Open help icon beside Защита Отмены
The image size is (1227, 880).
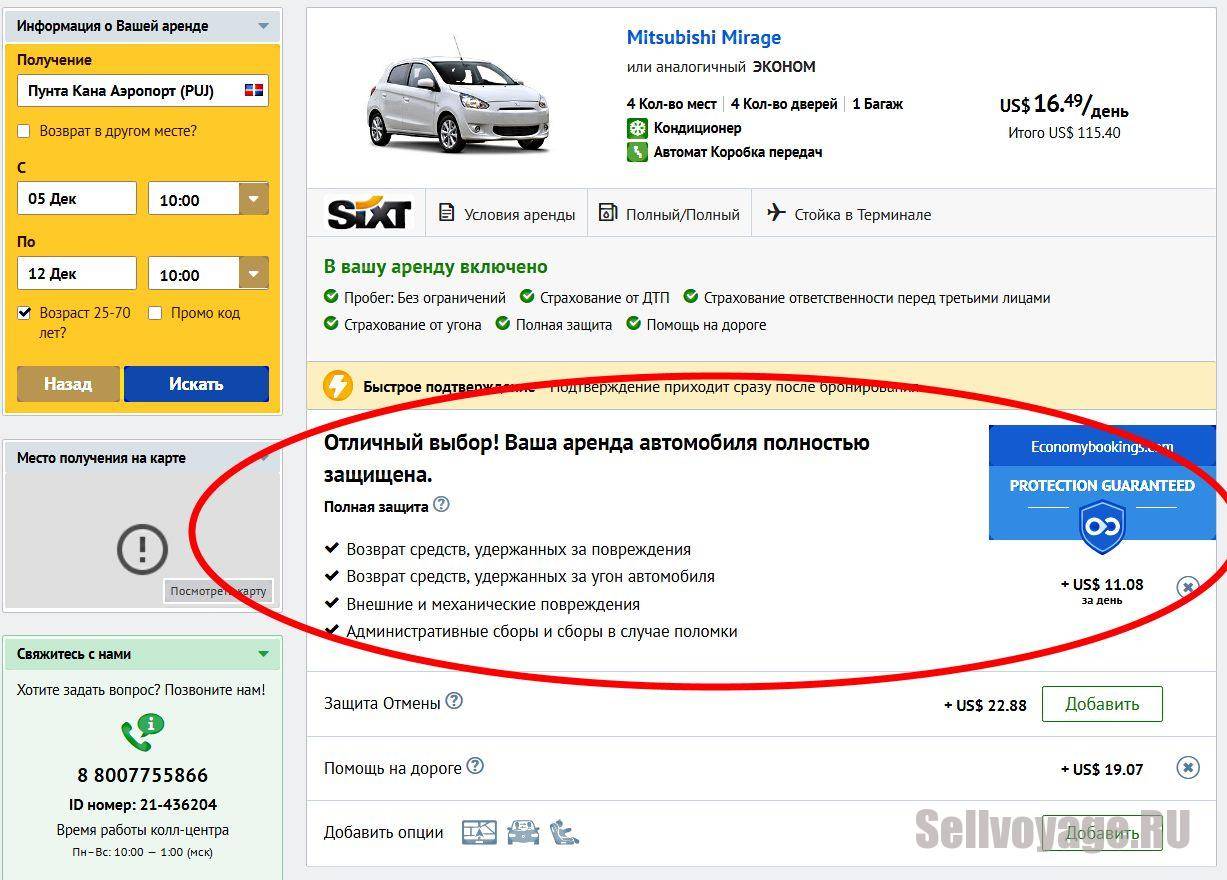(454, 701)
